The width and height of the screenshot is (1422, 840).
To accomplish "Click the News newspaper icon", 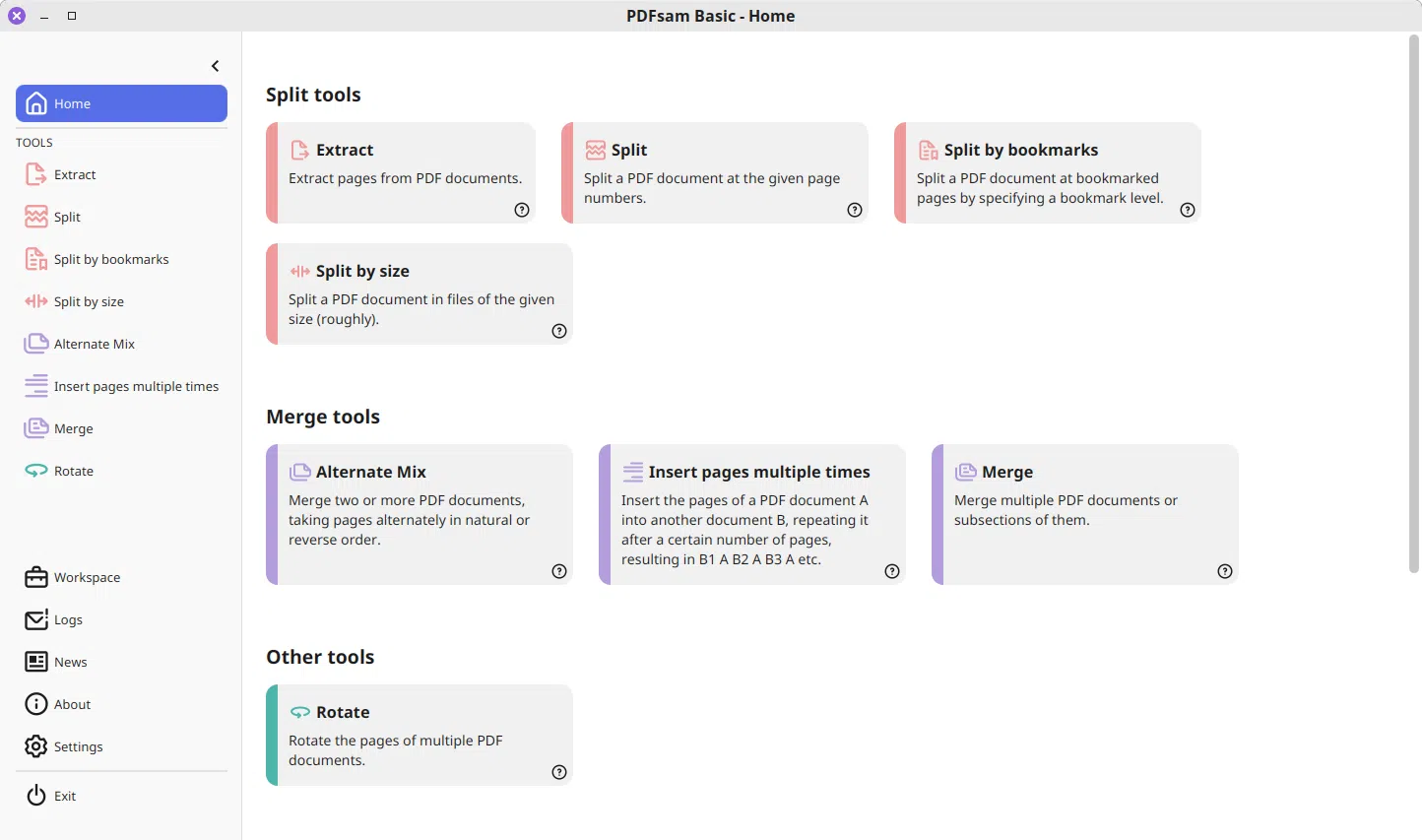I will coord(36,662).
